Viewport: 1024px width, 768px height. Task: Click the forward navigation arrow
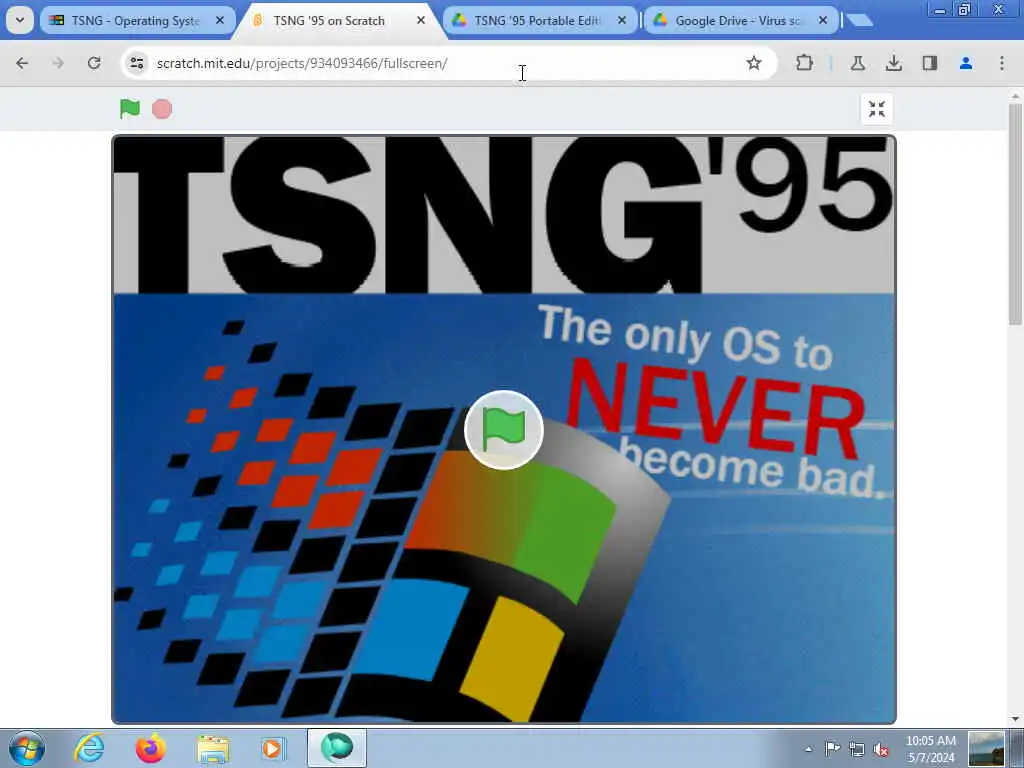(x=58, y=63)
